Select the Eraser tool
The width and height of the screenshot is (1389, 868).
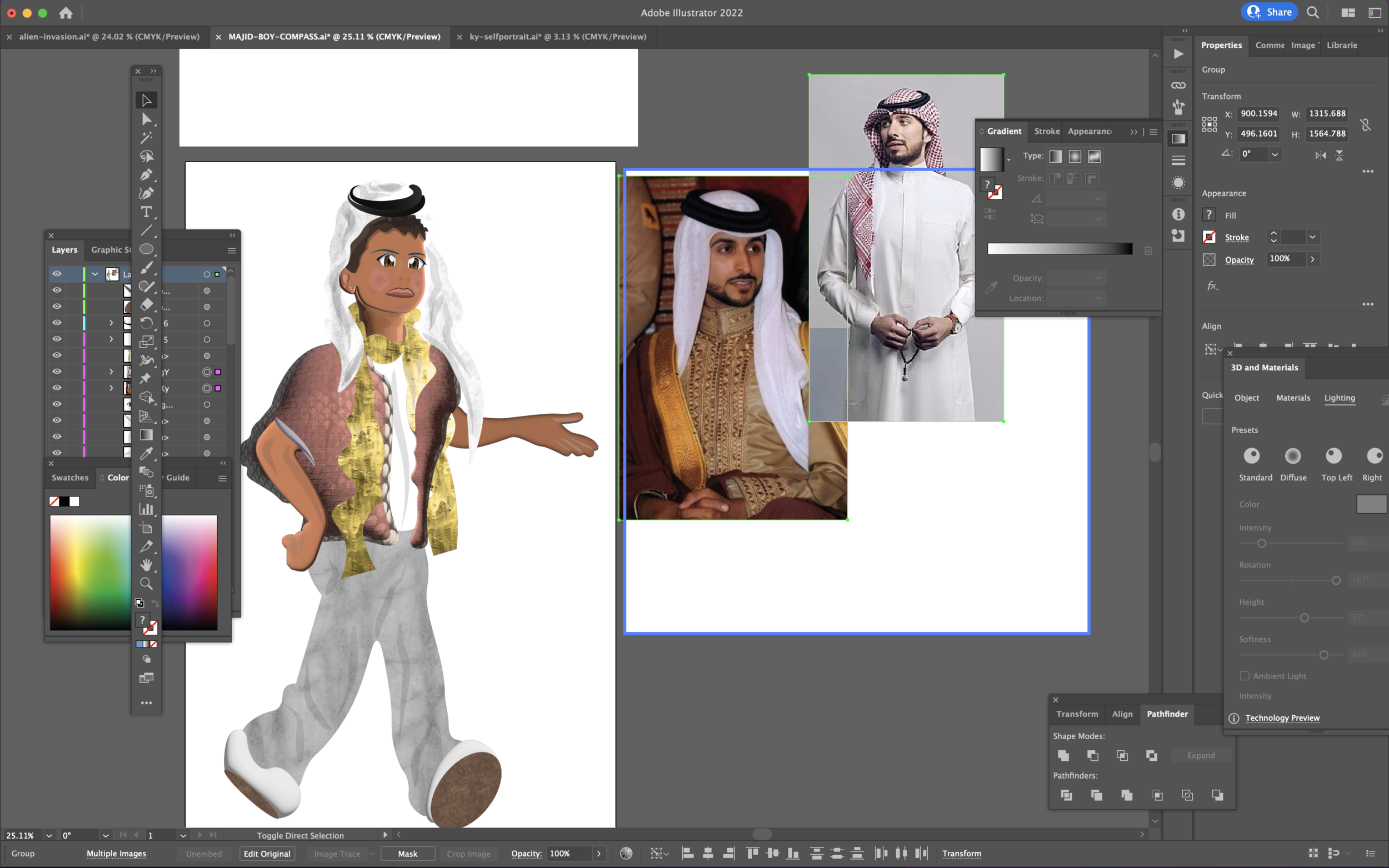point(147,305)
